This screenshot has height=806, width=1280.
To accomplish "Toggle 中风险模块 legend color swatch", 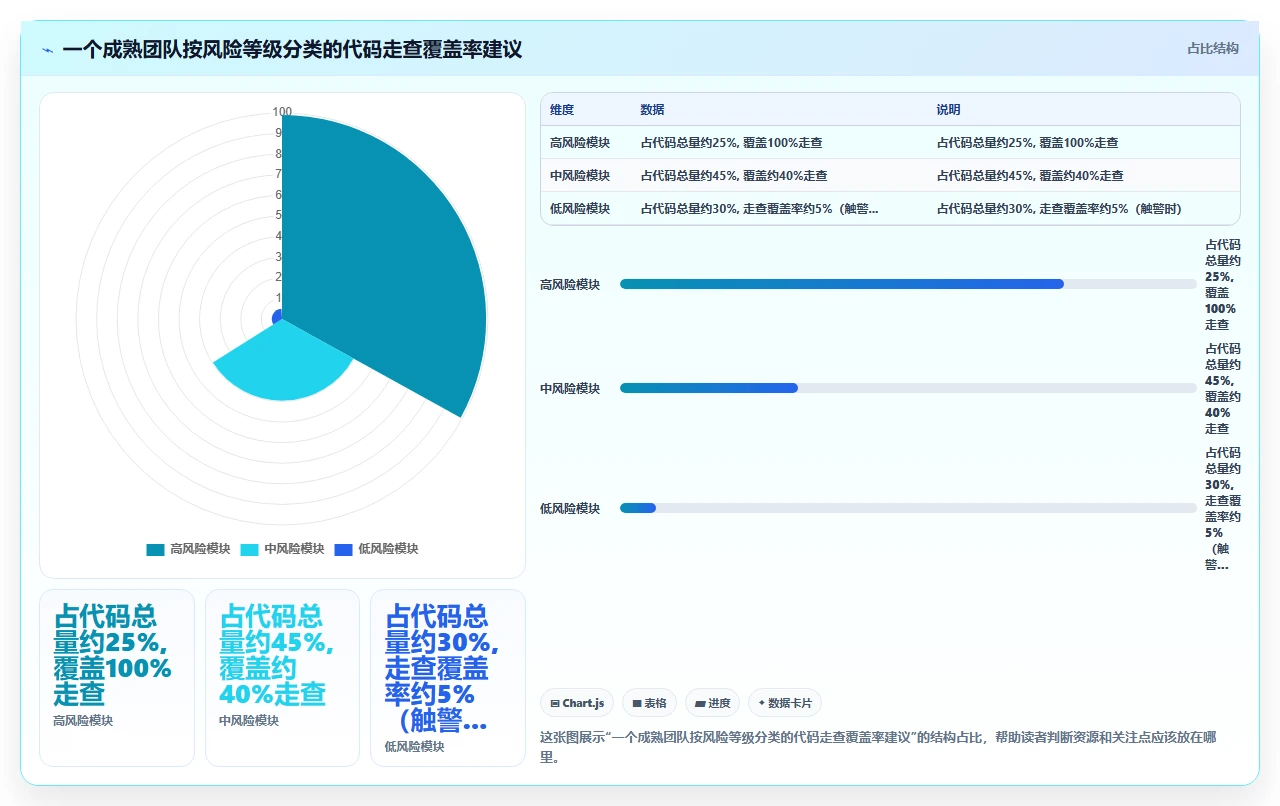I will tap(249, 549).
